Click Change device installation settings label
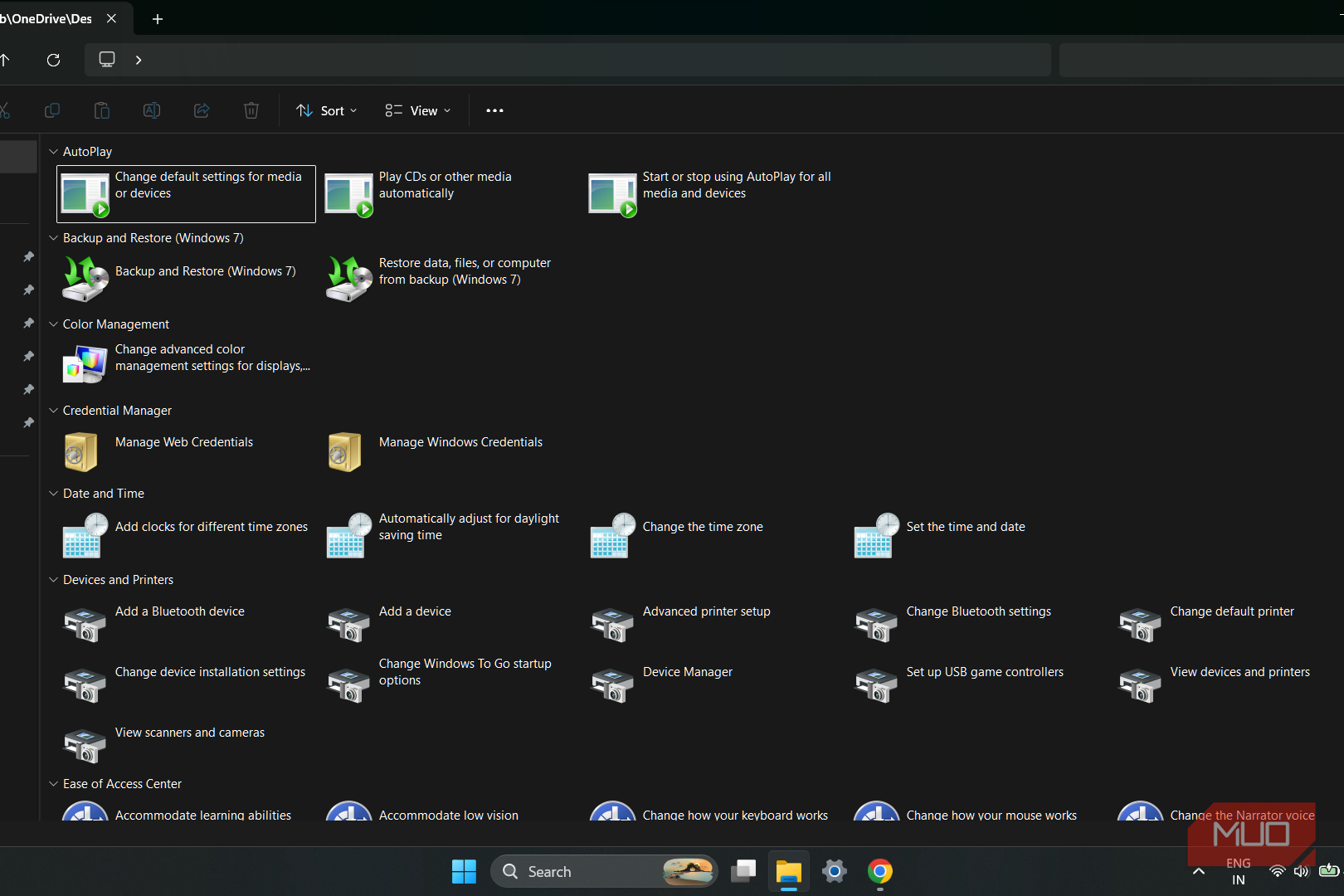1344x896 pixels. point(210,672)
